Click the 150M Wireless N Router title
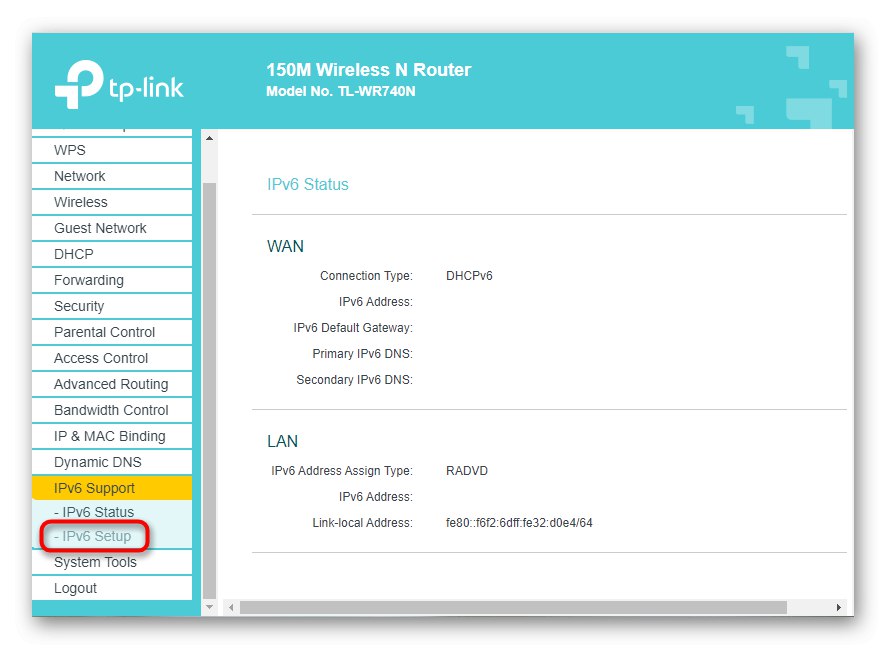 point(368,69)
